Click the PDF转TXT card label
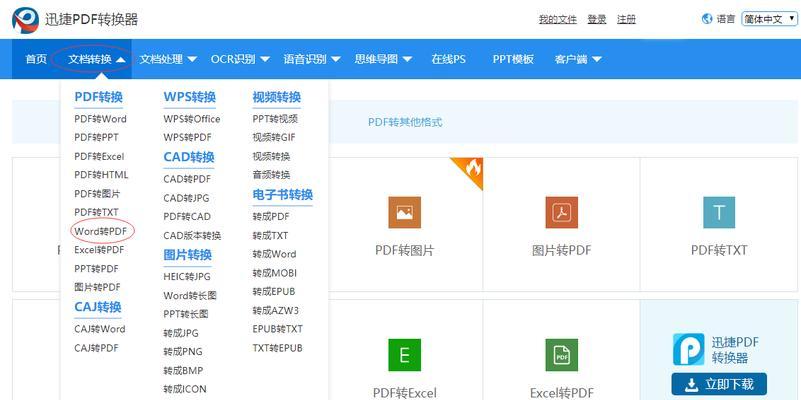 click(x=719, y=250)
